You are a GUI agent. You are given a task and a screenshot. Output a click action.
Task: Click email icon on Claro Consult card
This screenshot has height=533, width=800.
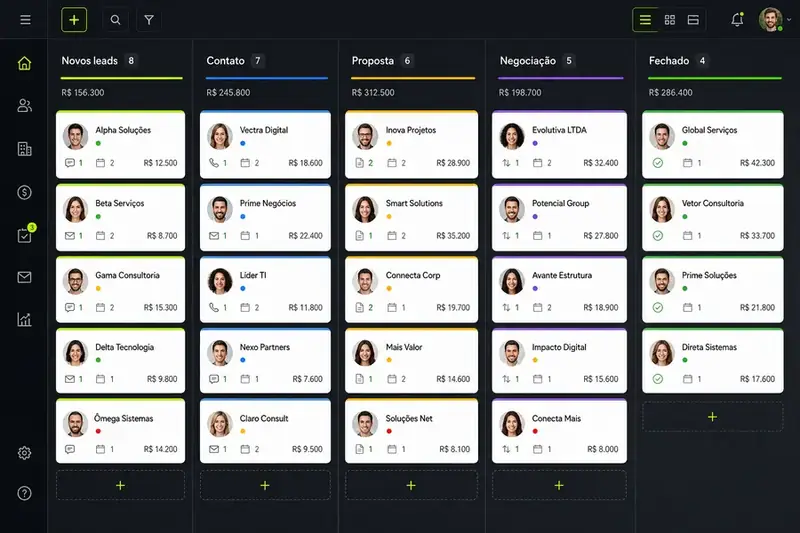pyautogui.click(x=214, y=449)
